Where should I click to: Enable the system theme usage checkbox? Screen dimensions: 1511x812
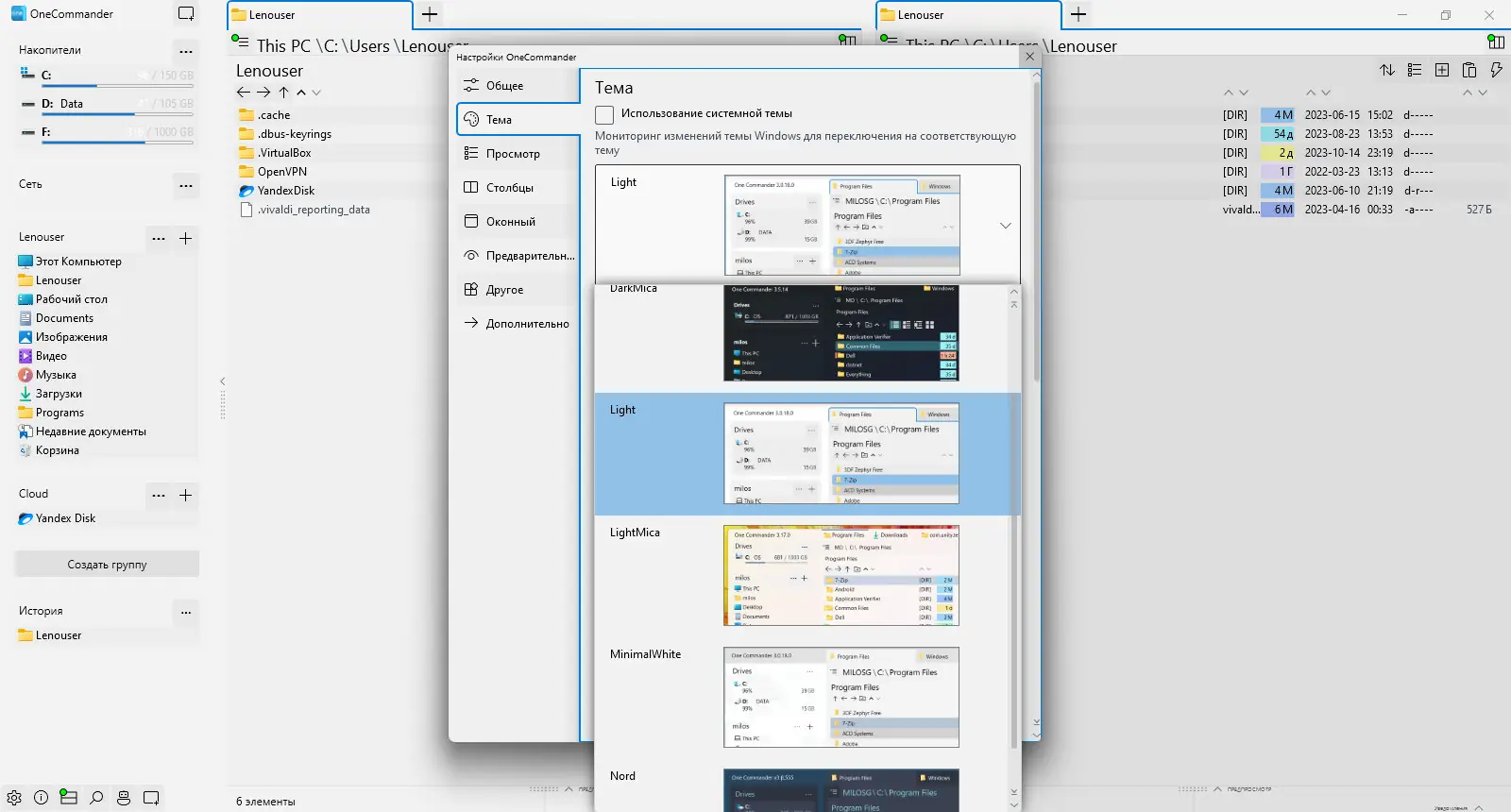604,114
